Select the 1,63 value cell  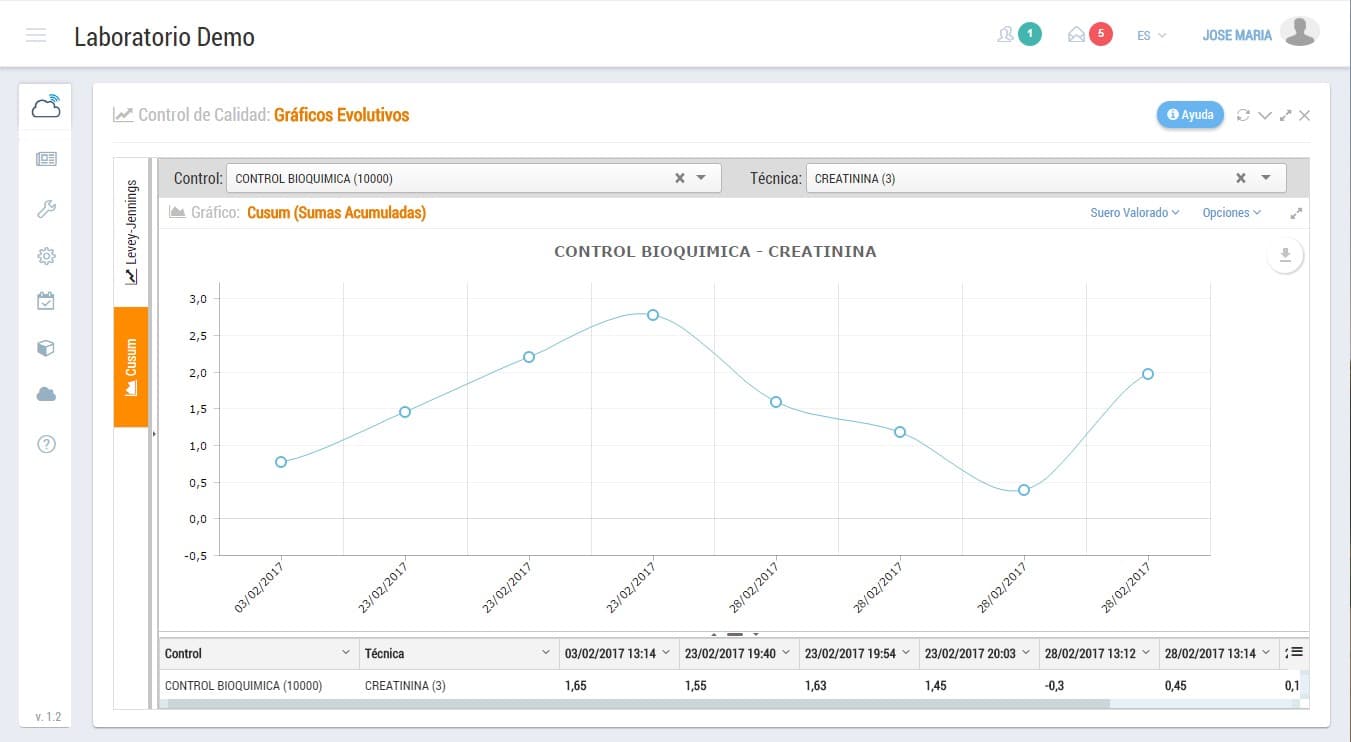point(859,686)
